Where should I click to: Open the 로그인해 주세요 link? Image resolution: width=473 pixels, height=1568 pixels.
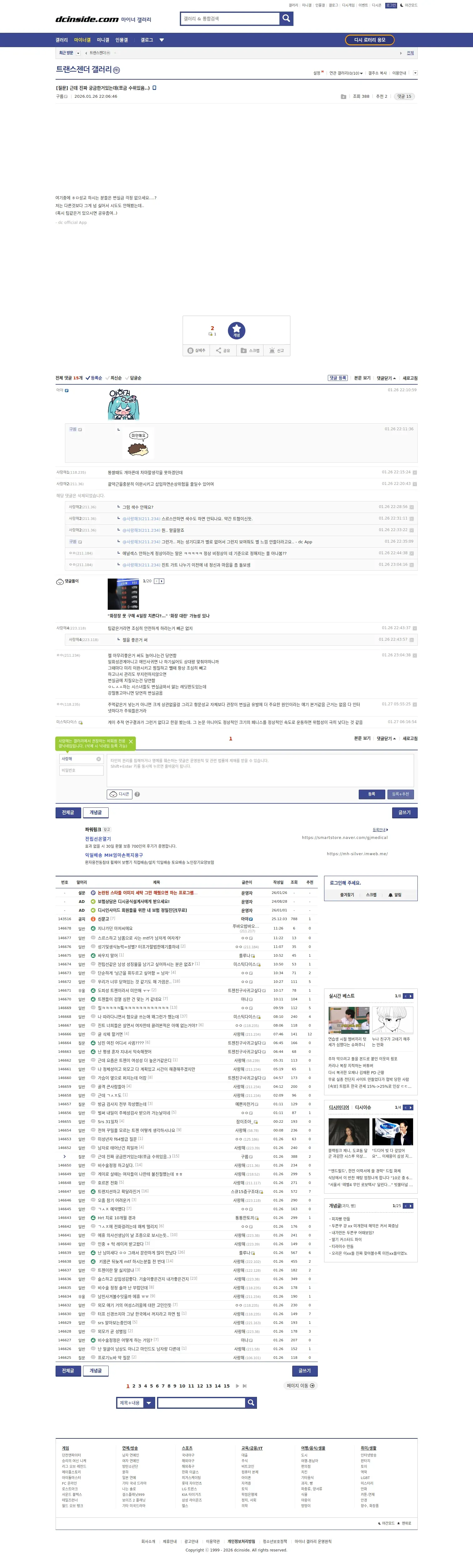[345, 883]
